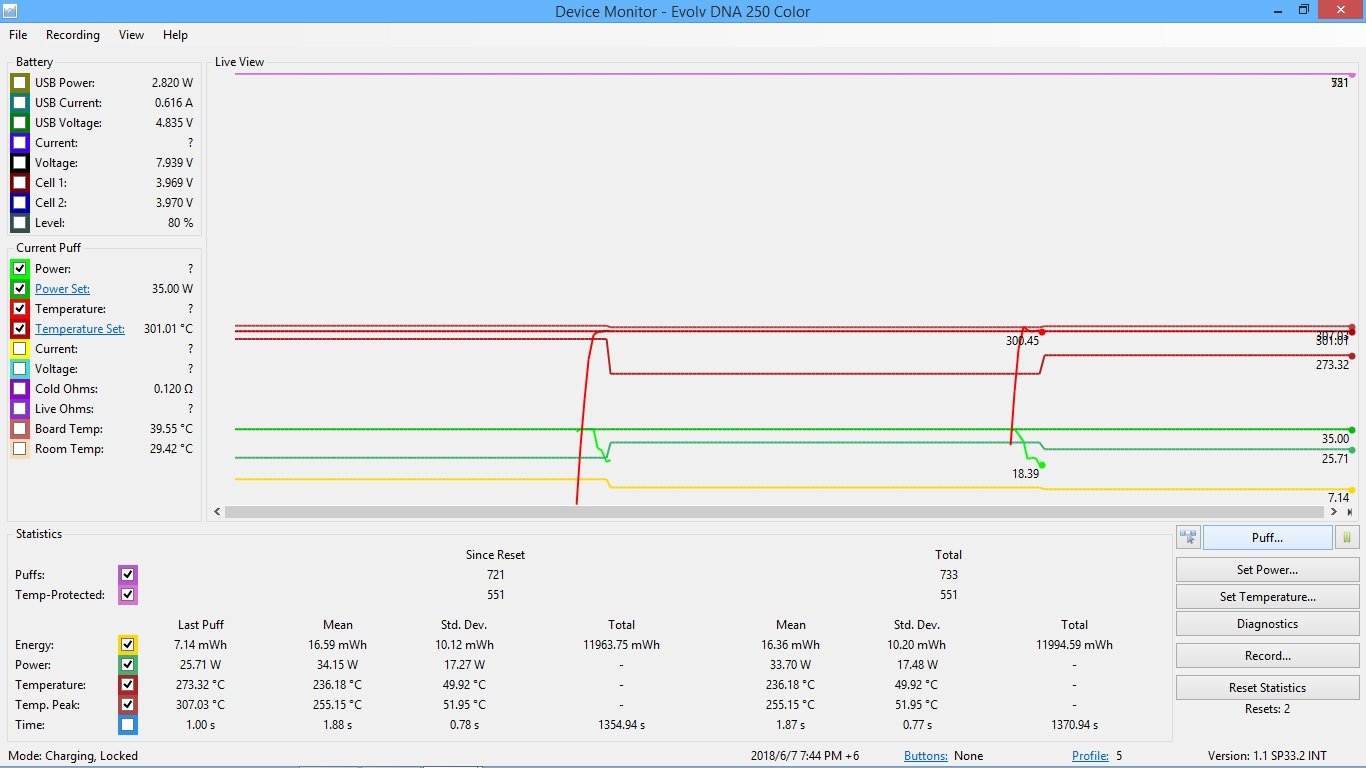
Task: Check the Time statistics checkbox
Action: pos(127,725)
